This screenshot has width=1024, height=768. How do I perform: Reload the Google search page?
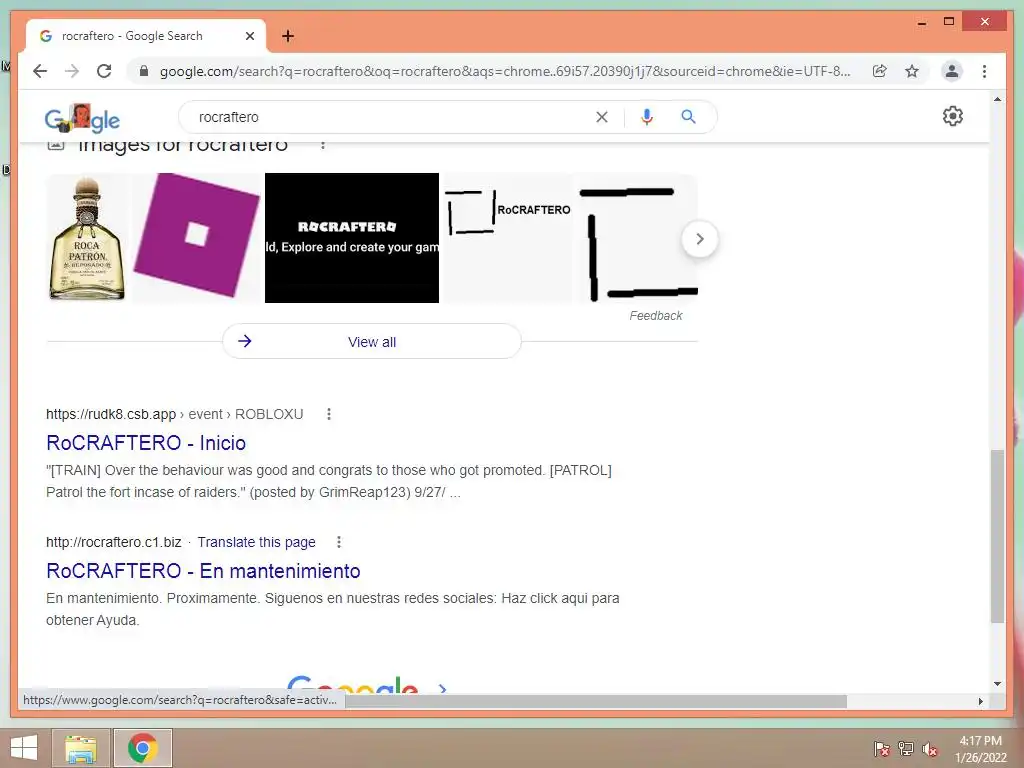104,71
